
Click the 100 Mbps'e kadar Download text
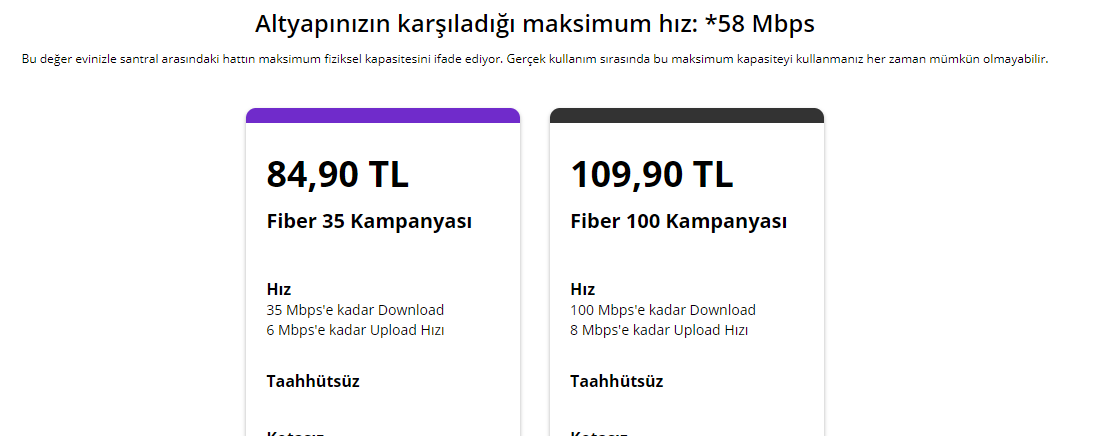click(663, 310)
